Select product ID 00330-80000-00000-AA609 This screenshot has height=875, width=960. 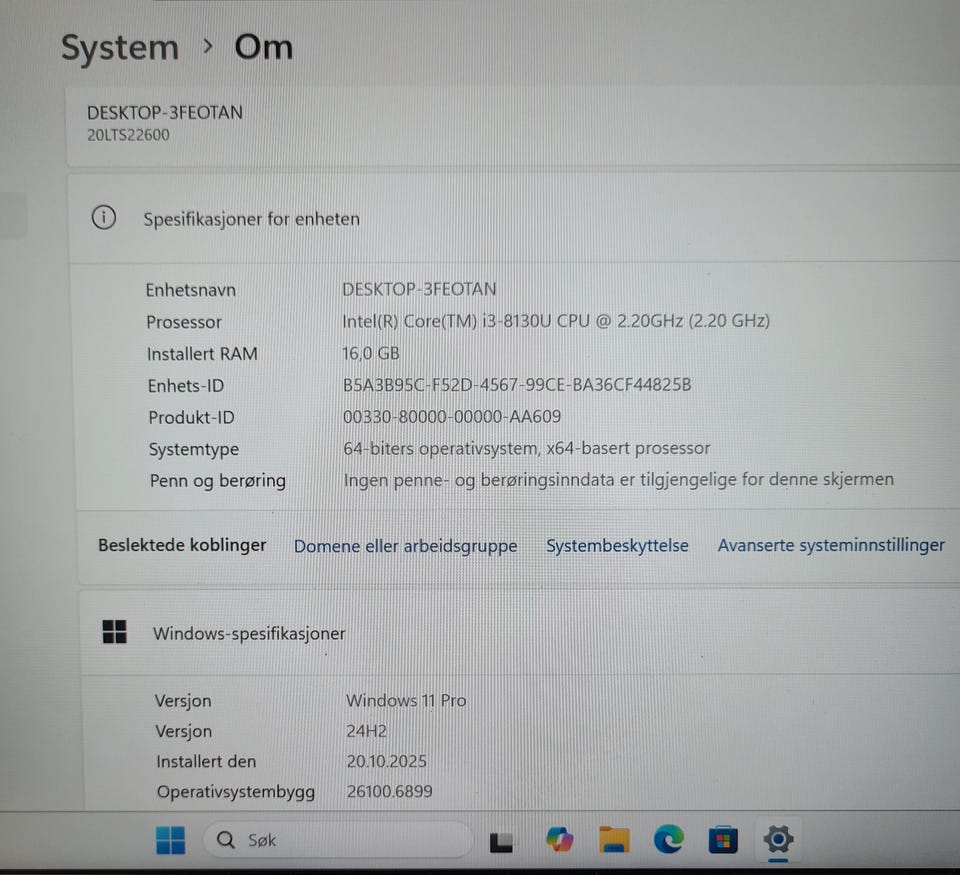pos(452,416)
